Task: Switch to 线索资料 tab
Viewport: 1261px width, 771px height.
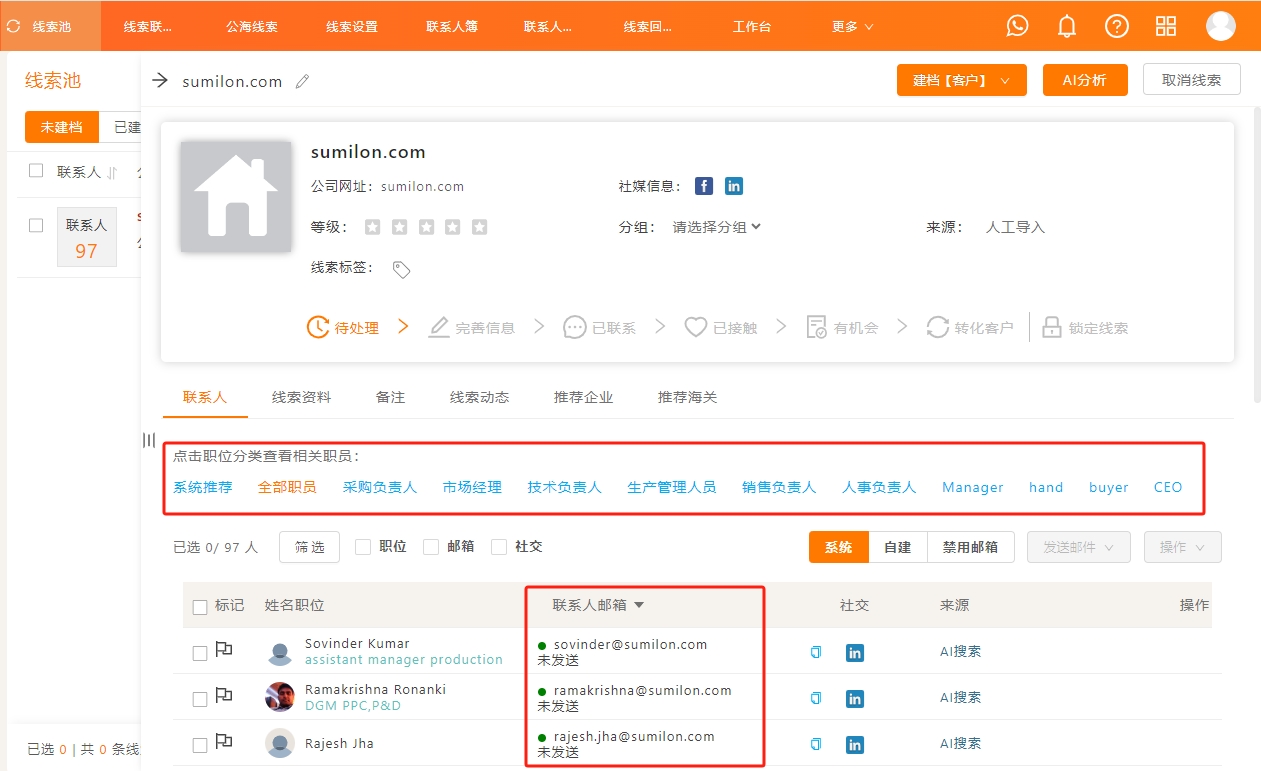Action: 301,397
